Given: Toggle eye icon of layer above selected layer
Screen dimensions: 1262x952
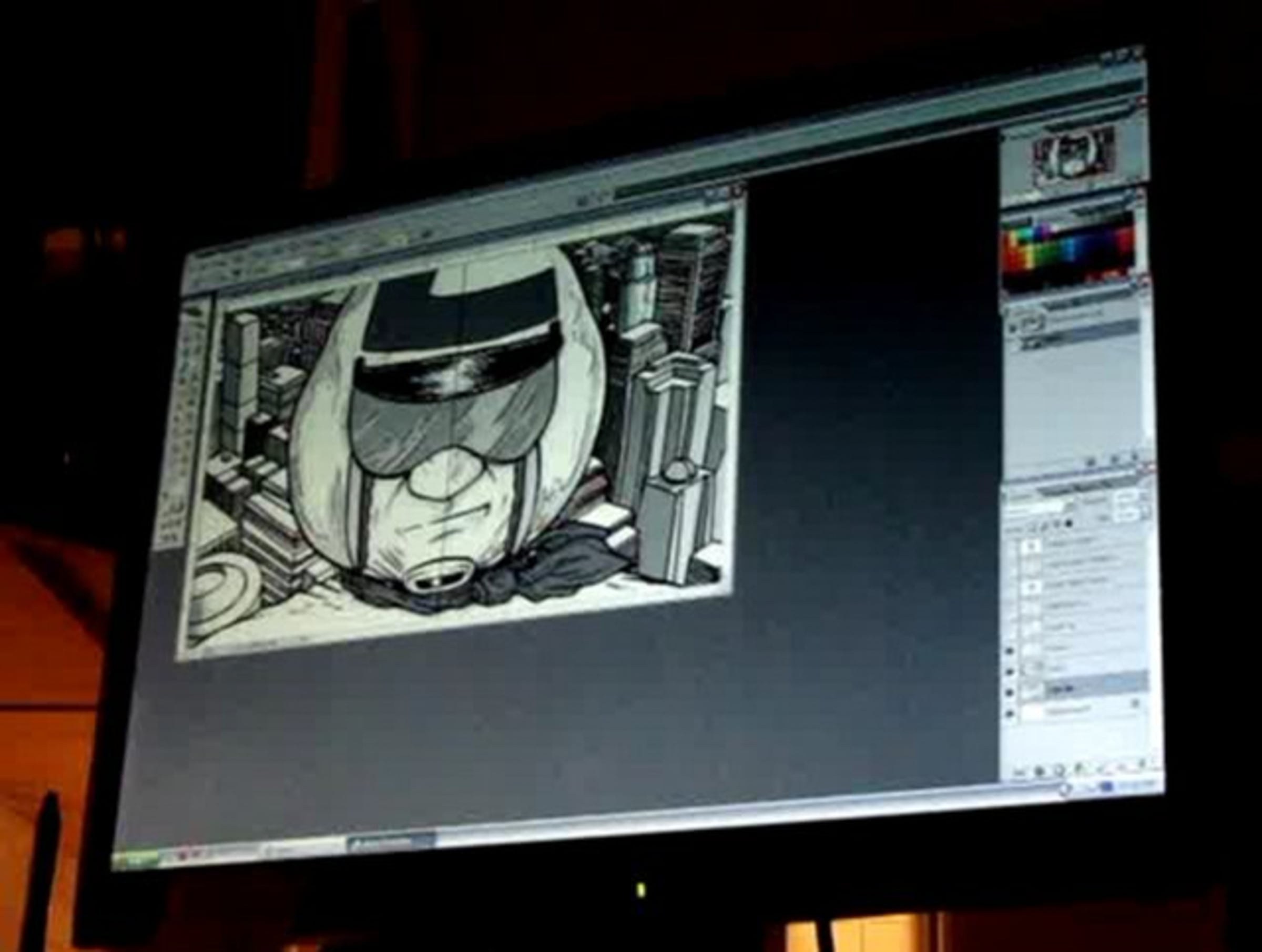Looking at the screenshot, I should 1010,672.
